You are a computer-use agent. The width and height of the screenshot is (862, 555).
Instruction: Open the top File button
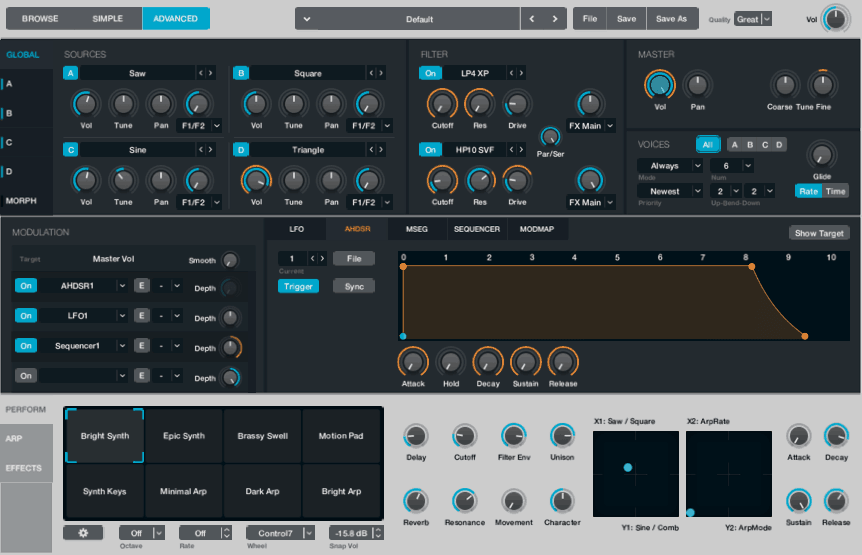590,19
